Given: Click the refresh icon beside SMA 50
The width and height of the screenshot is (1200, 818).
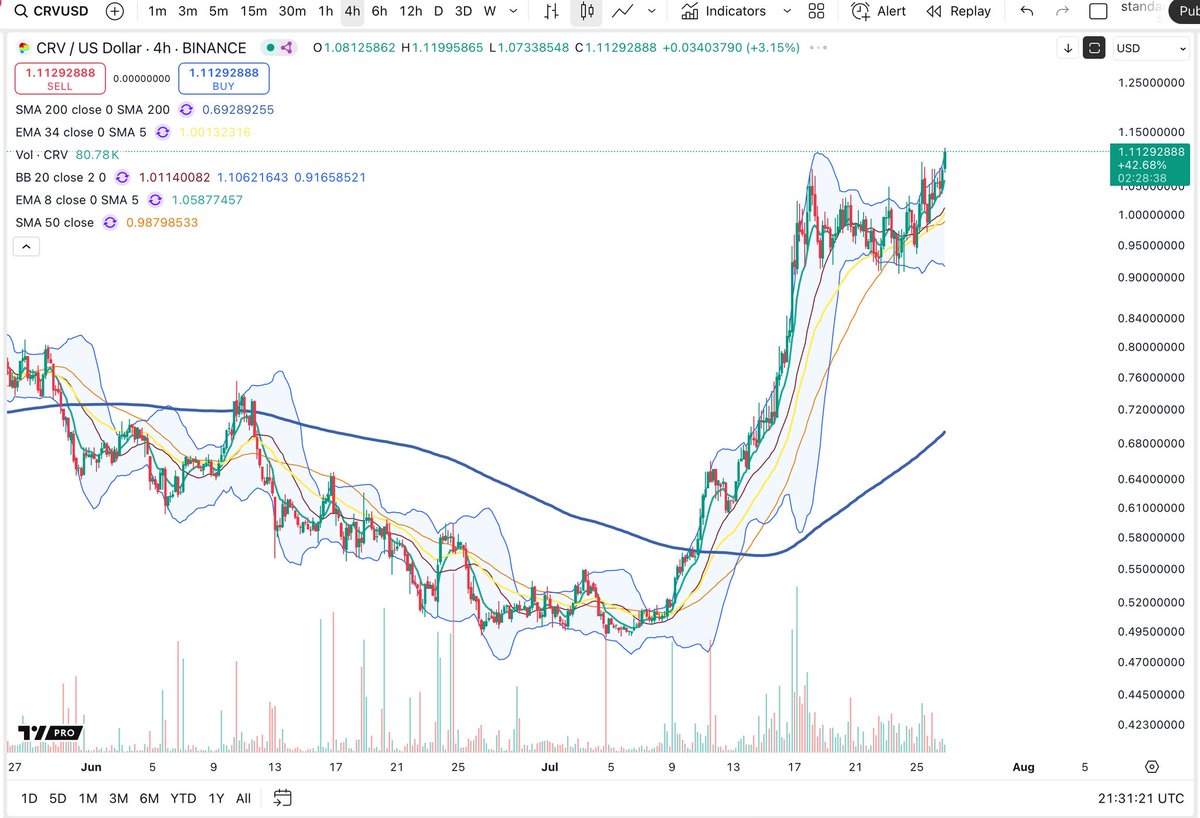Looking at the screenshot, I should click(109, 222).
